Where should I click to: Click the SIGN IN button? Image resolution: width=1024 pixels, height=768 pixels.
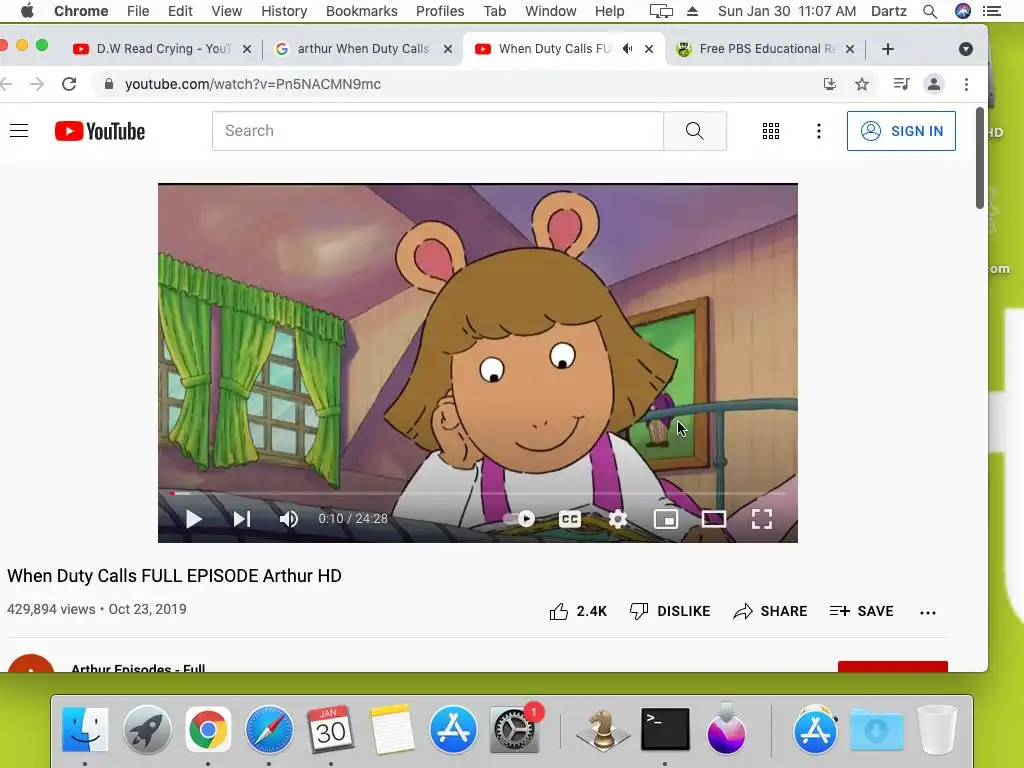(901, 131)
